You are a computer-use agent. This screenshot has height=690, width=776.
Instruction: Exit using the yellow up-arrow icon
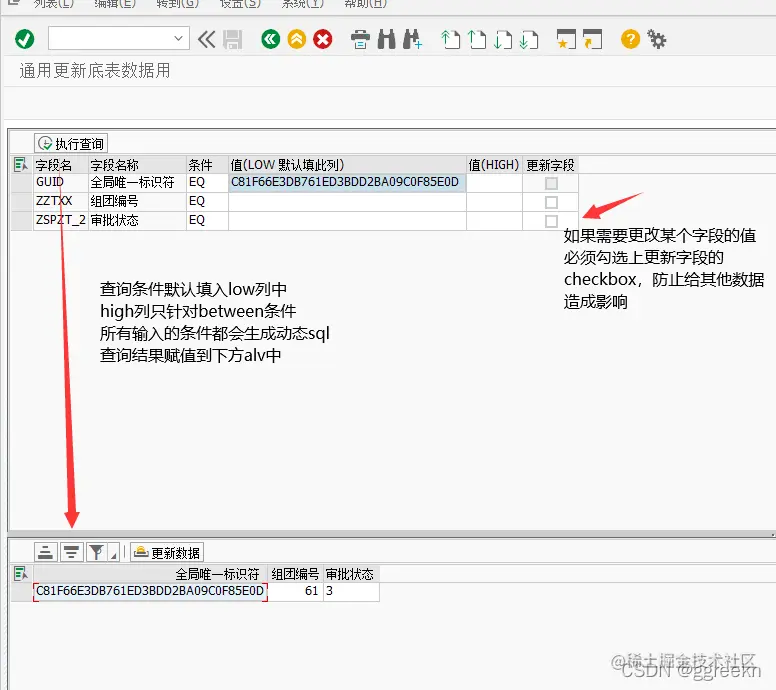tap(297, 39)
